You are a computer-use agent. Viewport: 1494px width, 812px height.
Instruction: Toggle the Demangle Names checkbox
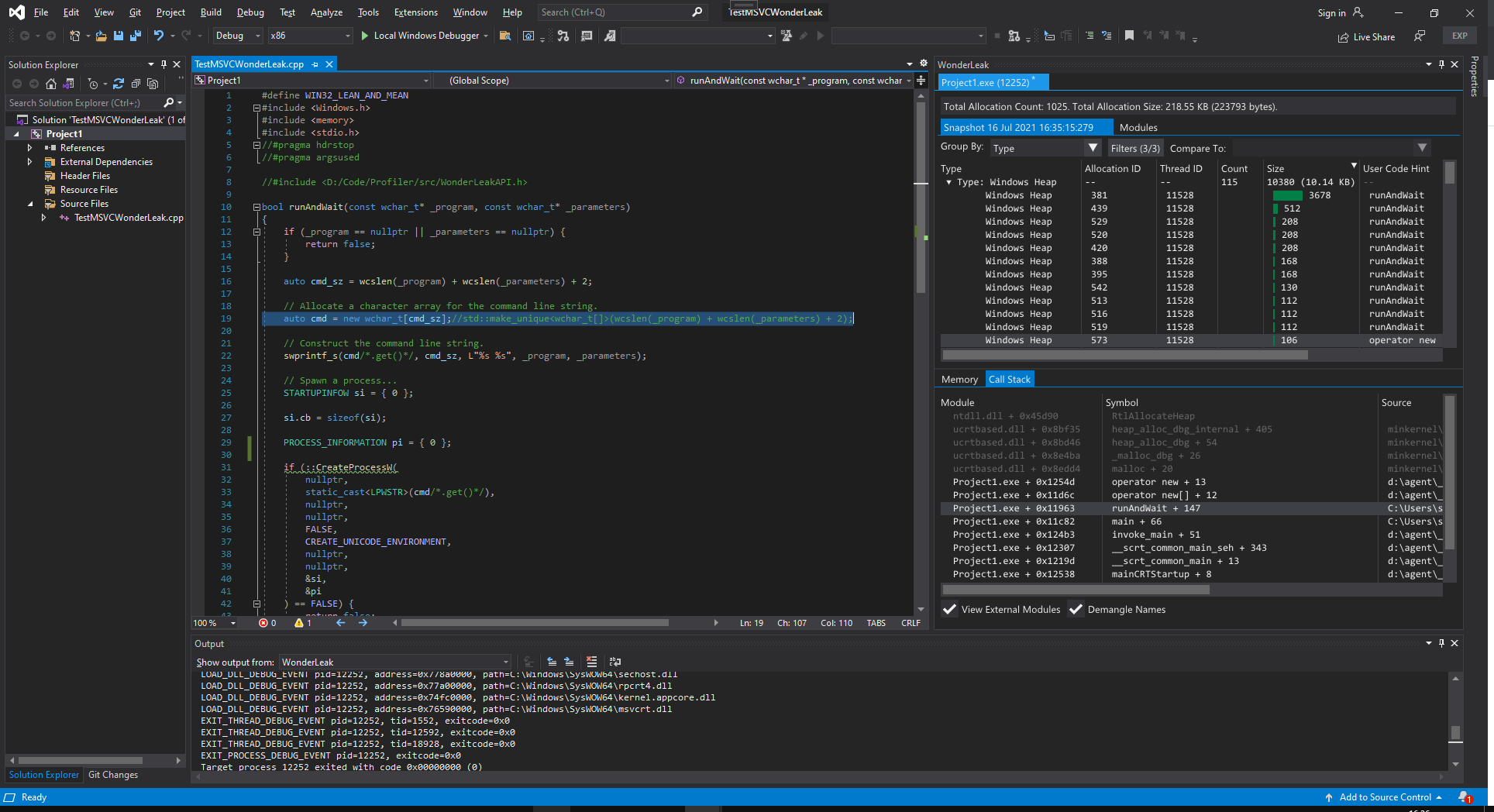pyautogui.click(x=1076, y=610)
